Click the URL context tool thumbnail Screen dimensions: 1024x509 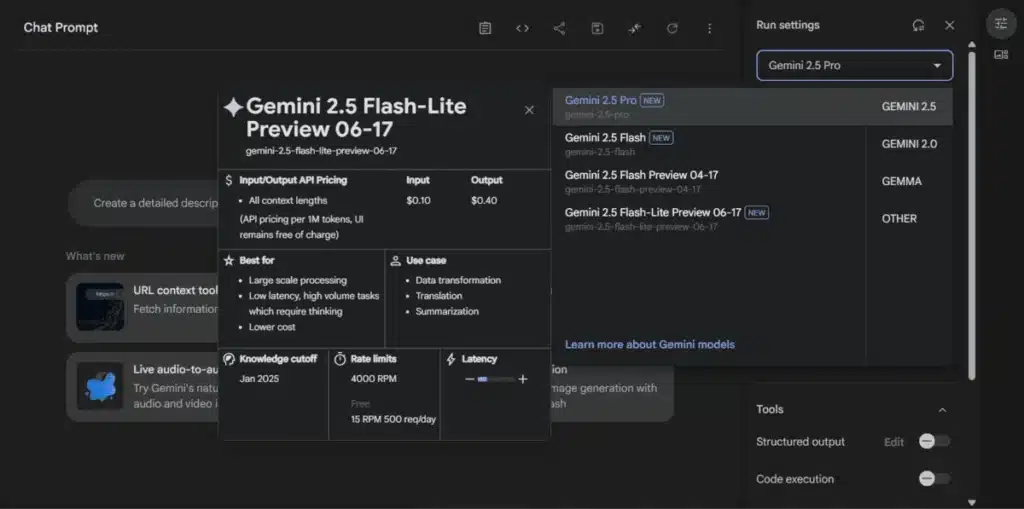100,306
